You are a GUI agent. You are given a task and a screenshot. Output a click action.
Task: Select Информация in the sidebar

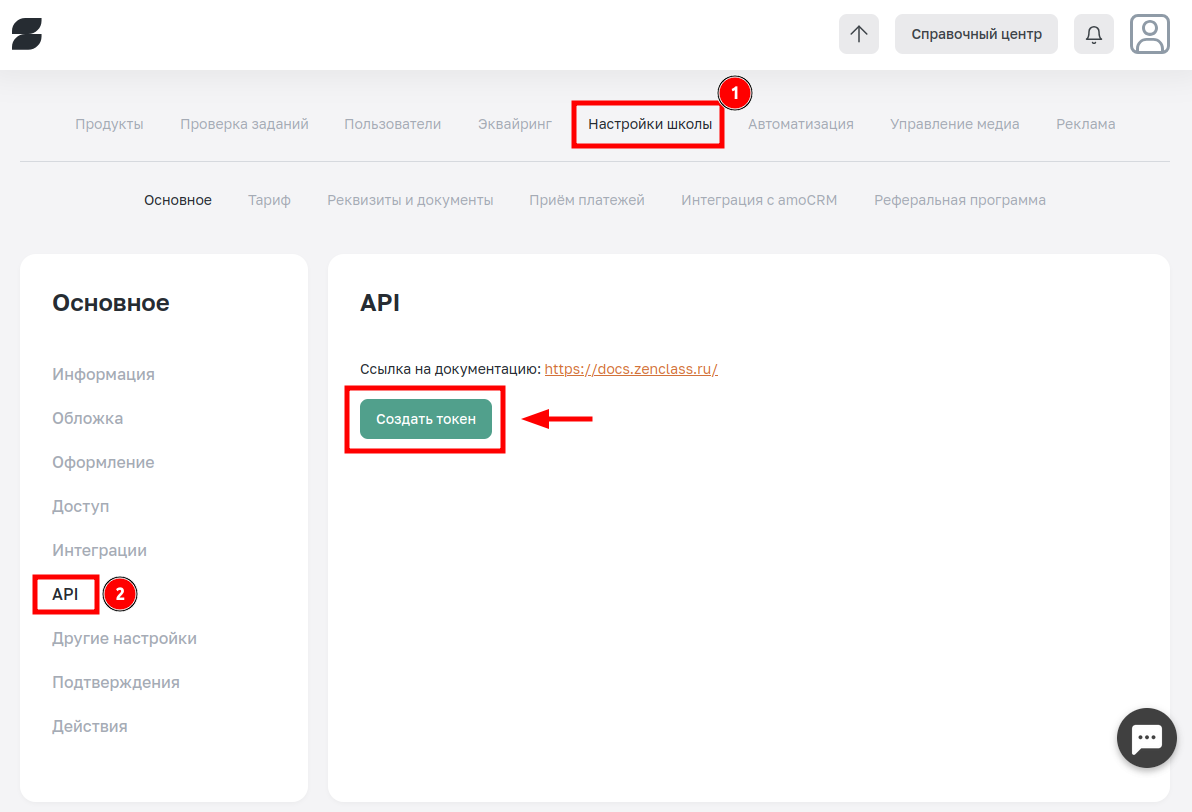pyautogui.click(x=103, y=374)
